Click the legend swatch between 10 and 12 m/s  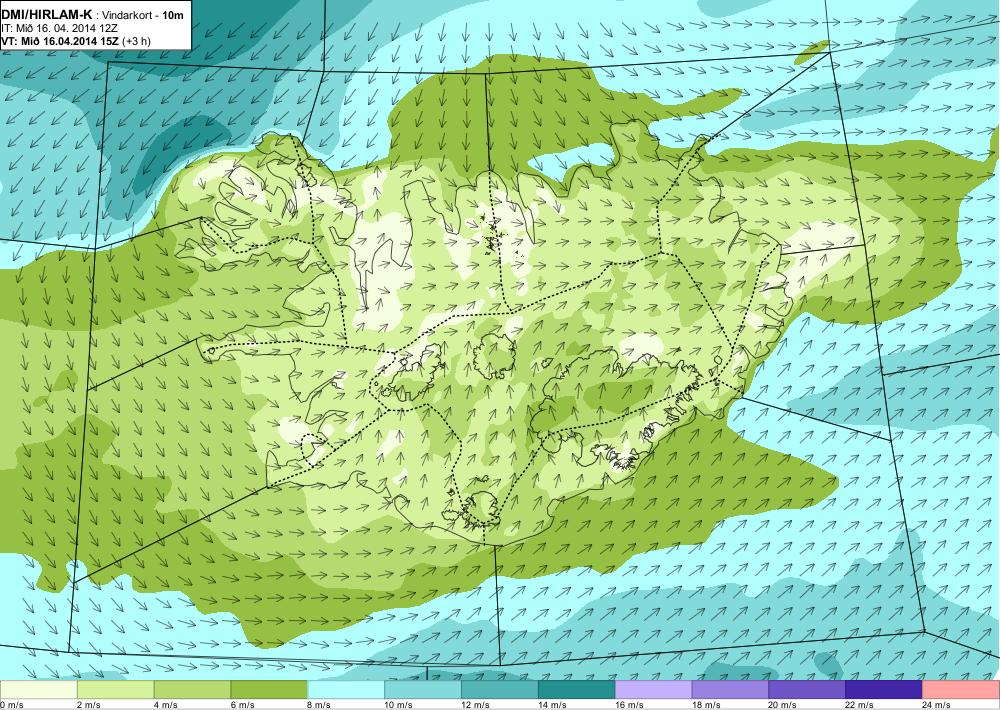[x=423, y=690]
